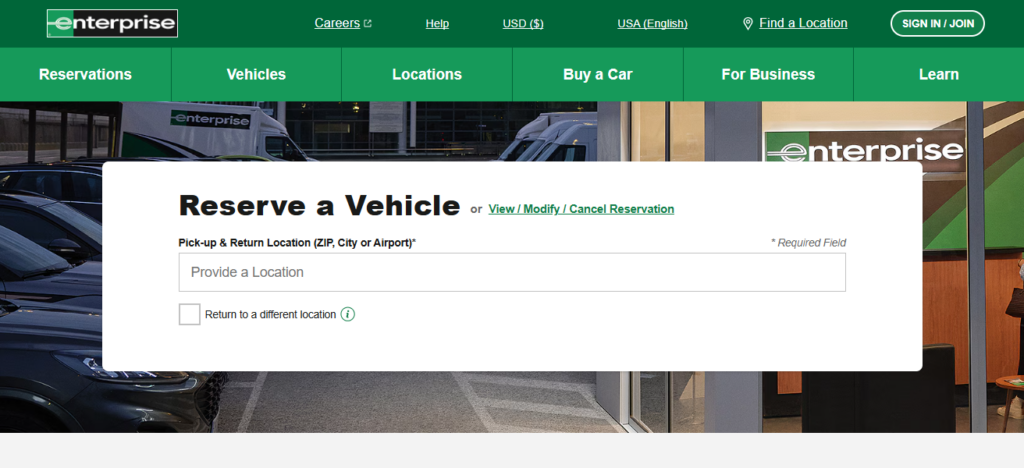The width and height of the screenshot is (1024, 468).
Task: Open the USA (English) language selector
Action: click(x=652, y=23)
